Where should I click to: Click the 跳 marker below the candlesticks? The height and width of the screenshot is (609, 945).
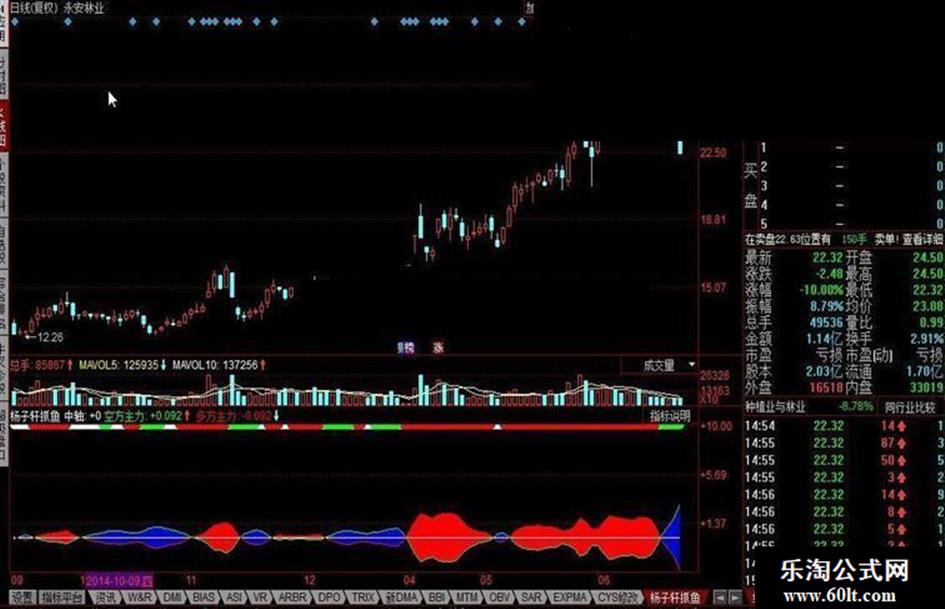tap(407, 348)
